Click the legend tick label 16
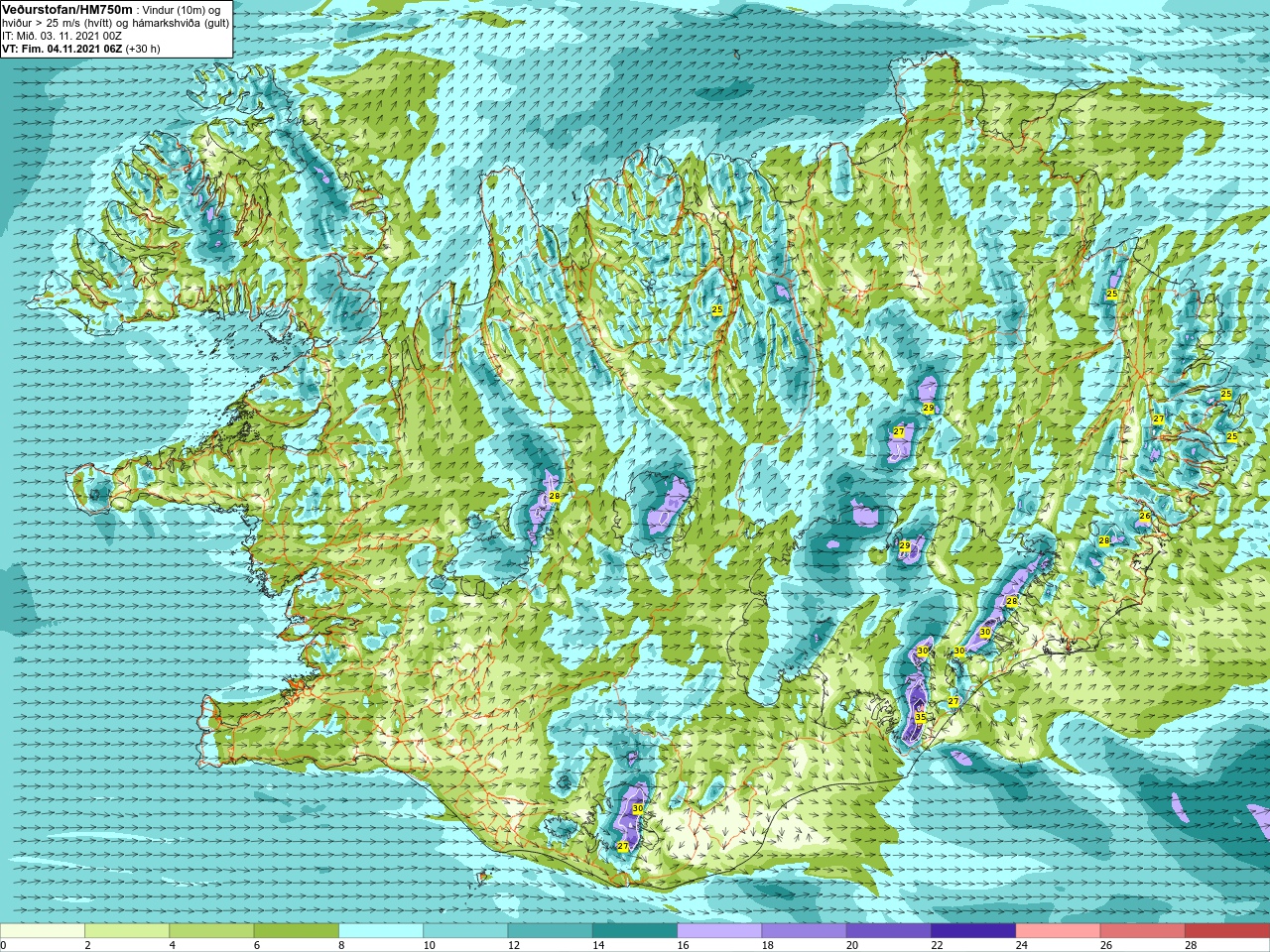The image size is (1270, 952). point(684,945)
